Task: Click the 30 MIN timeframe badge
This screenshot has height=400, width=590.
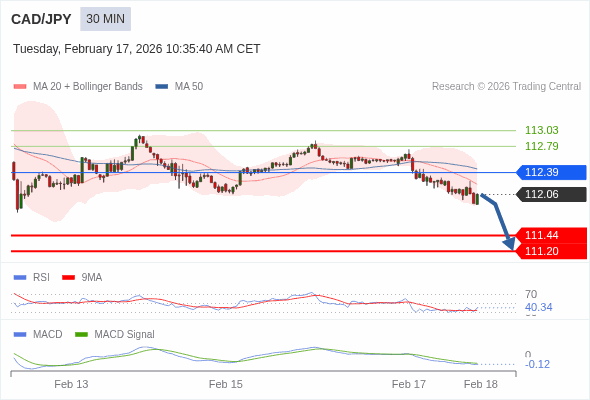Action: 105,19
